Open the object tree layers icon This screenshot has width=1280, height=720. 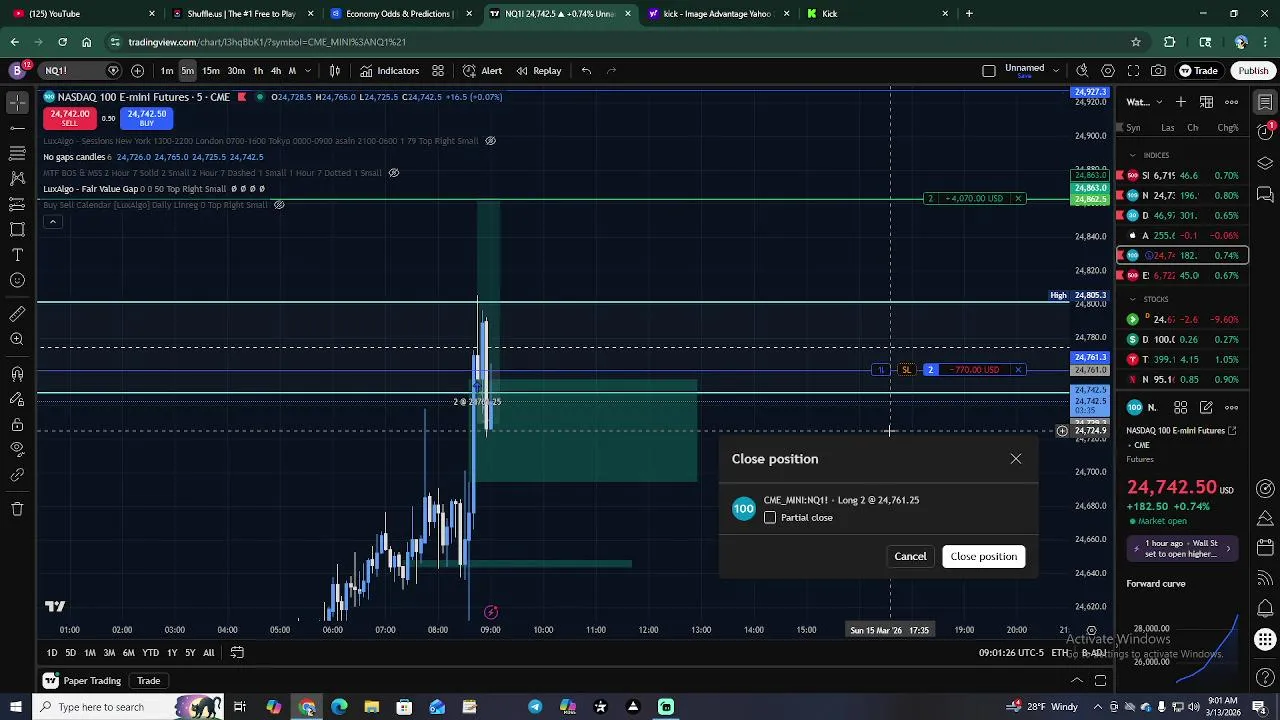tap(1265, 163)
